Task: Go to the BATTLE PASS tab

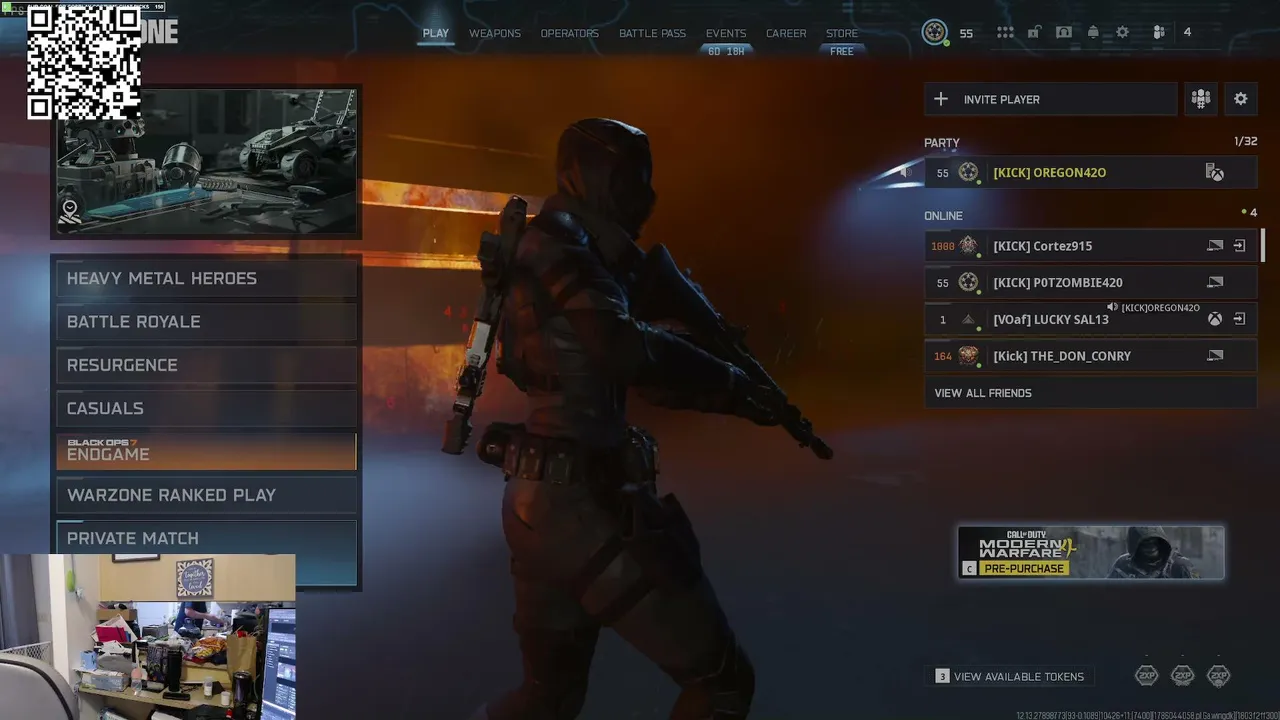Action: click(652, 33)
